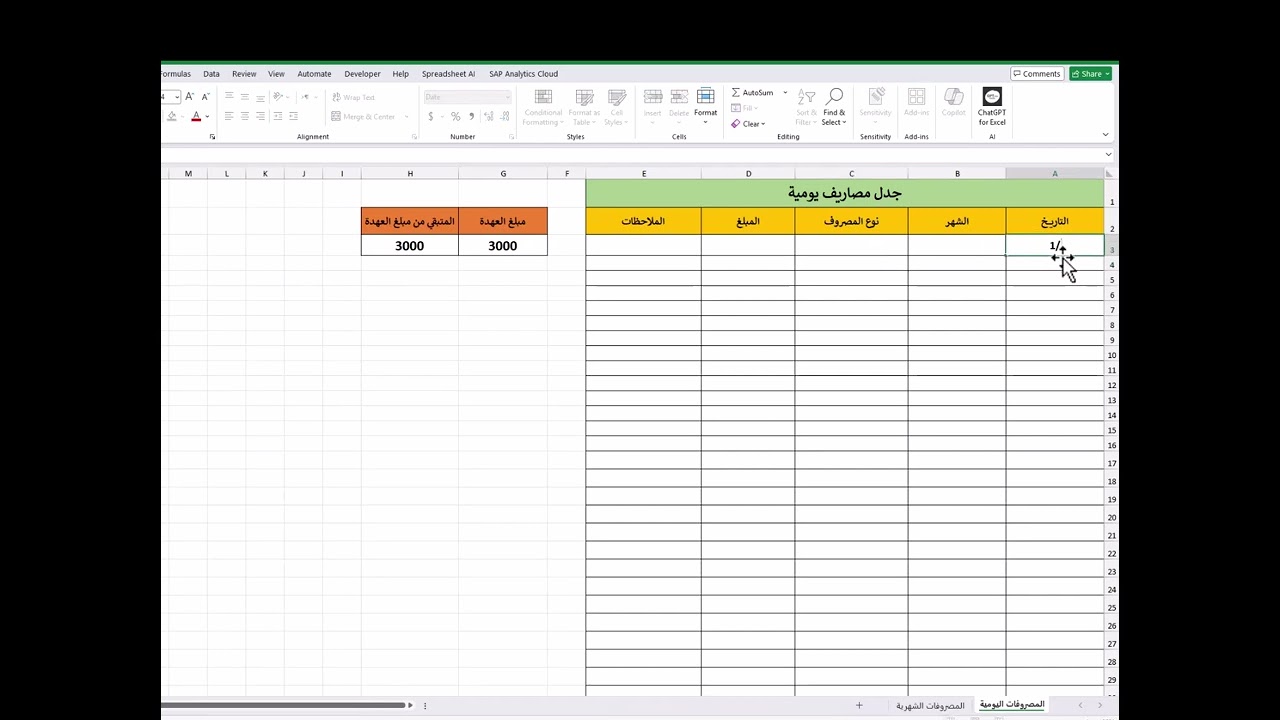1280x720 pixels.
Task: Click the Comma Style icon
Action: point(473,116)
